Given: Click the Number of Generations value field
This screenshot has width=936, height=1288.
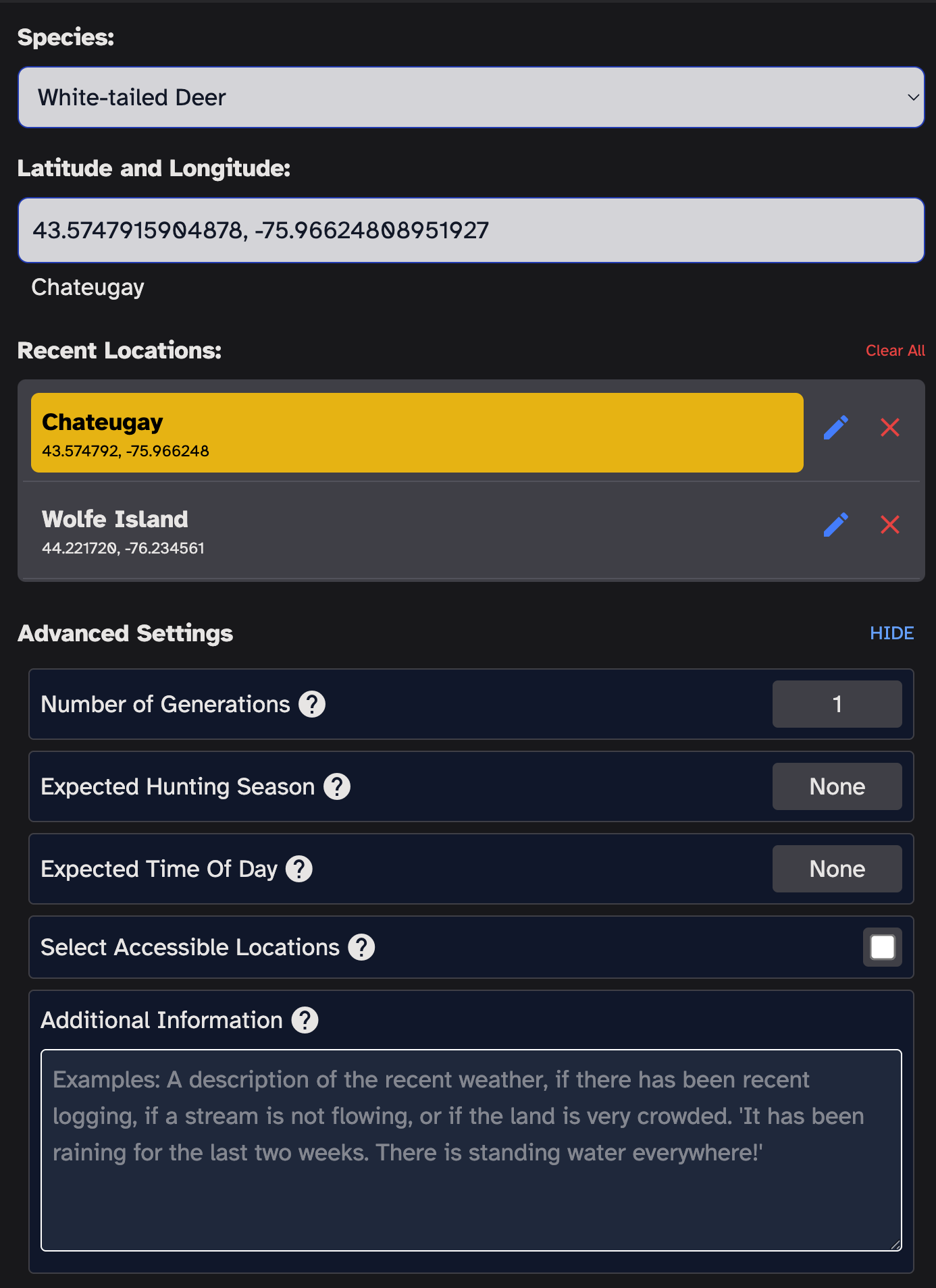Looking at the screenshot, I should point(837,704).
